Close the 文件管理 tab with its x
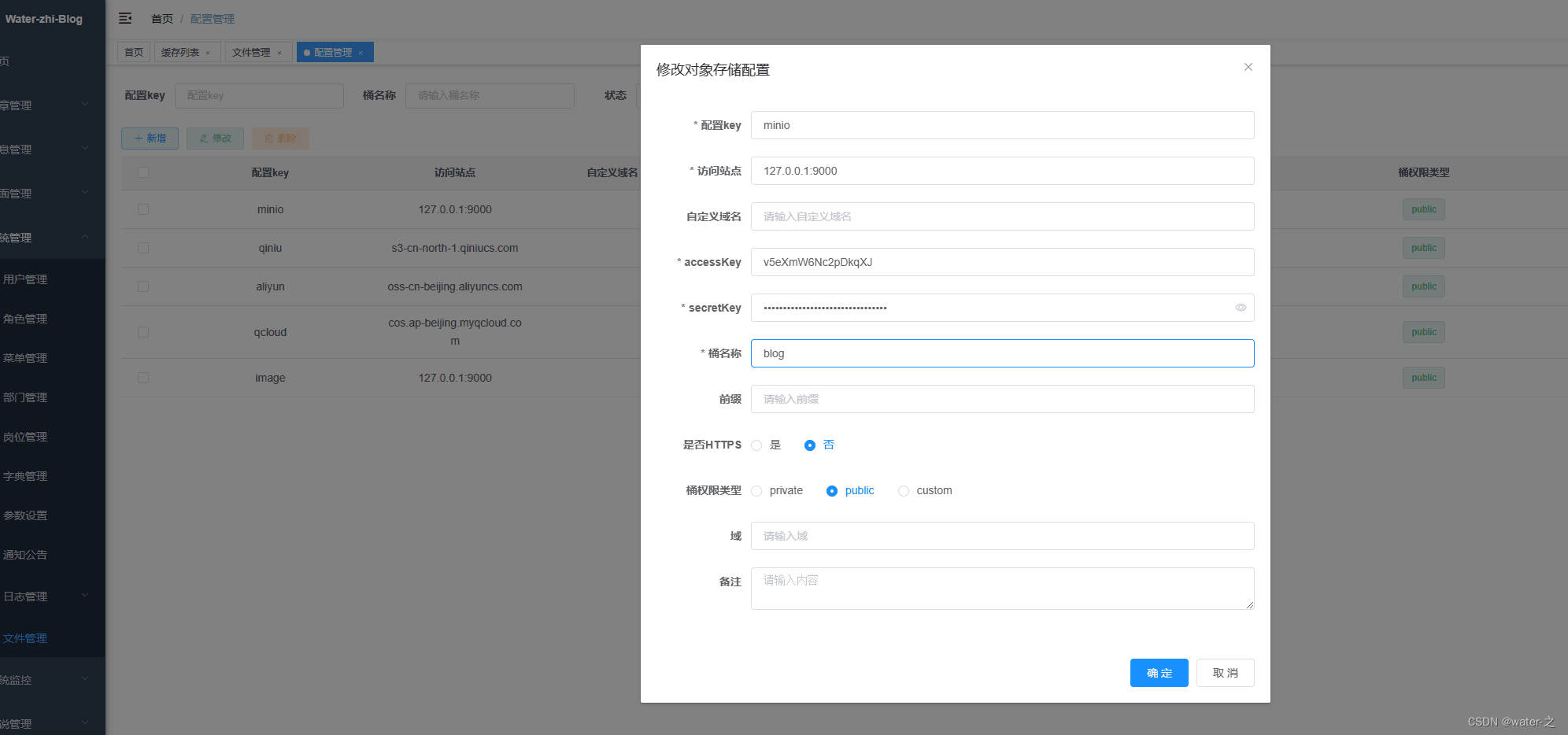 click(x=279, y=53)
